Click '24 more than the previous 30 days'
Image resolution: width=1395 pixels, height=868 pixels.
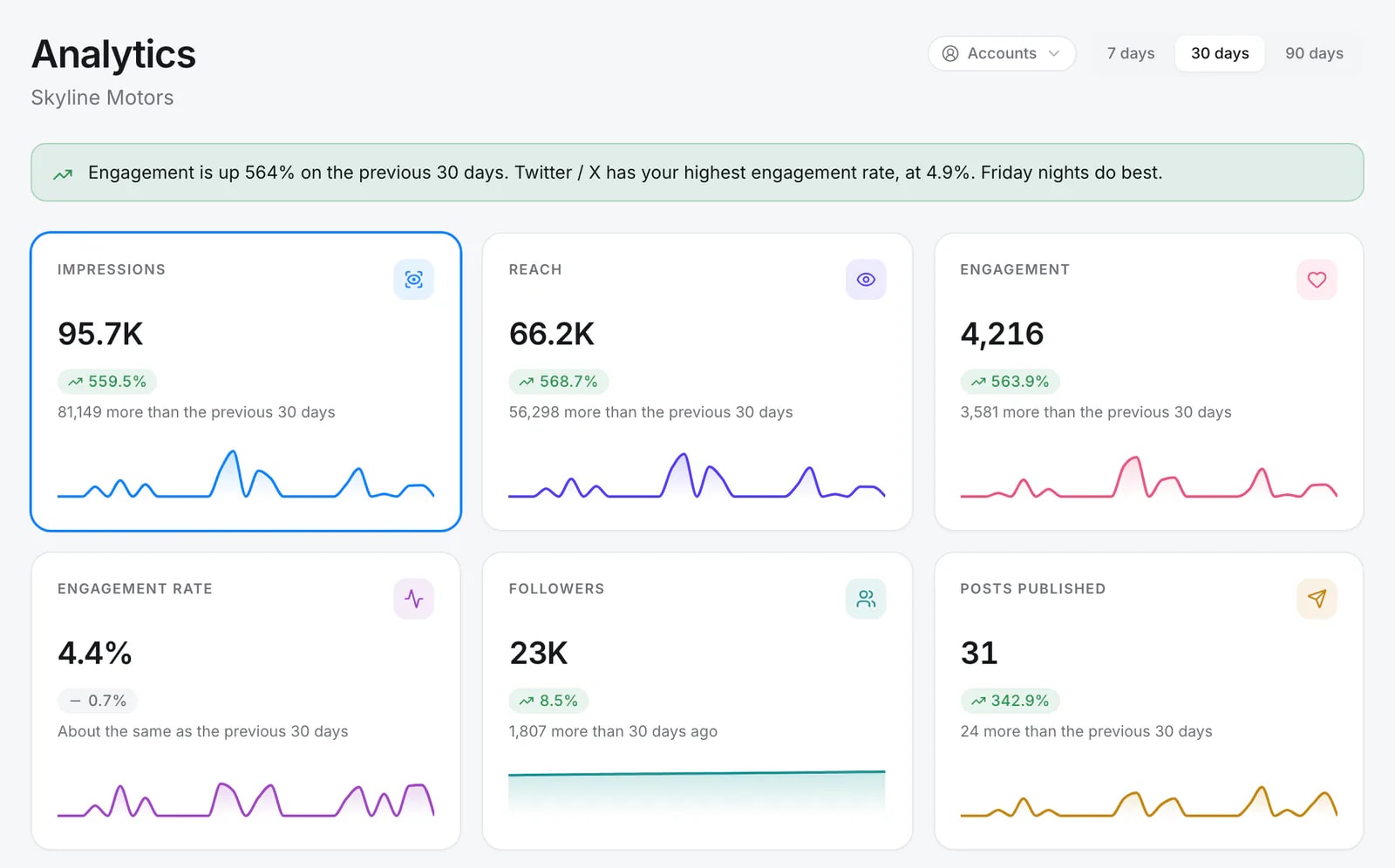[x=1086, y=731]
